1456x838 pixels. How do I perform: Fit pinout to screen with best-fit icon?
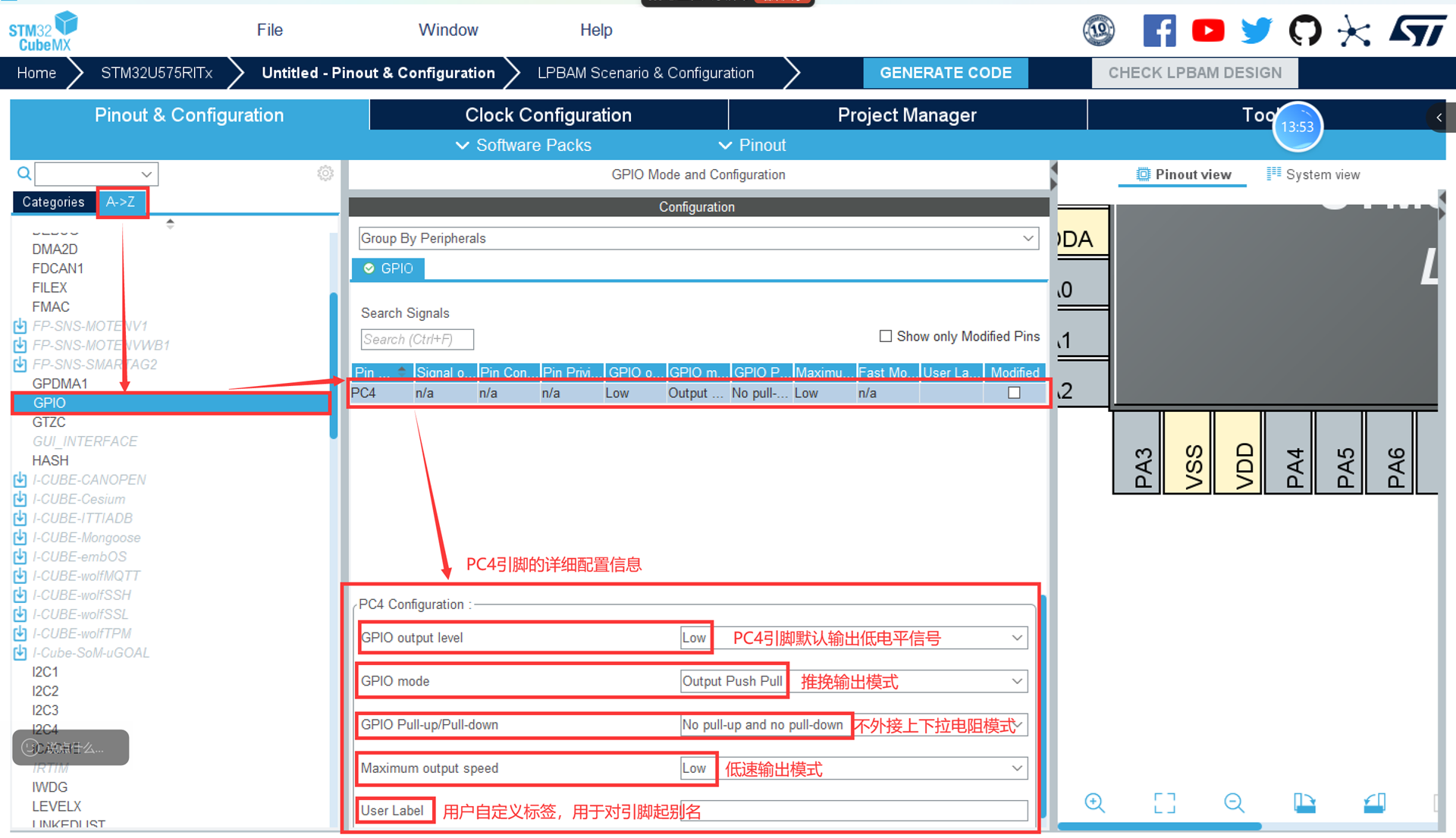coord(1164,803)
